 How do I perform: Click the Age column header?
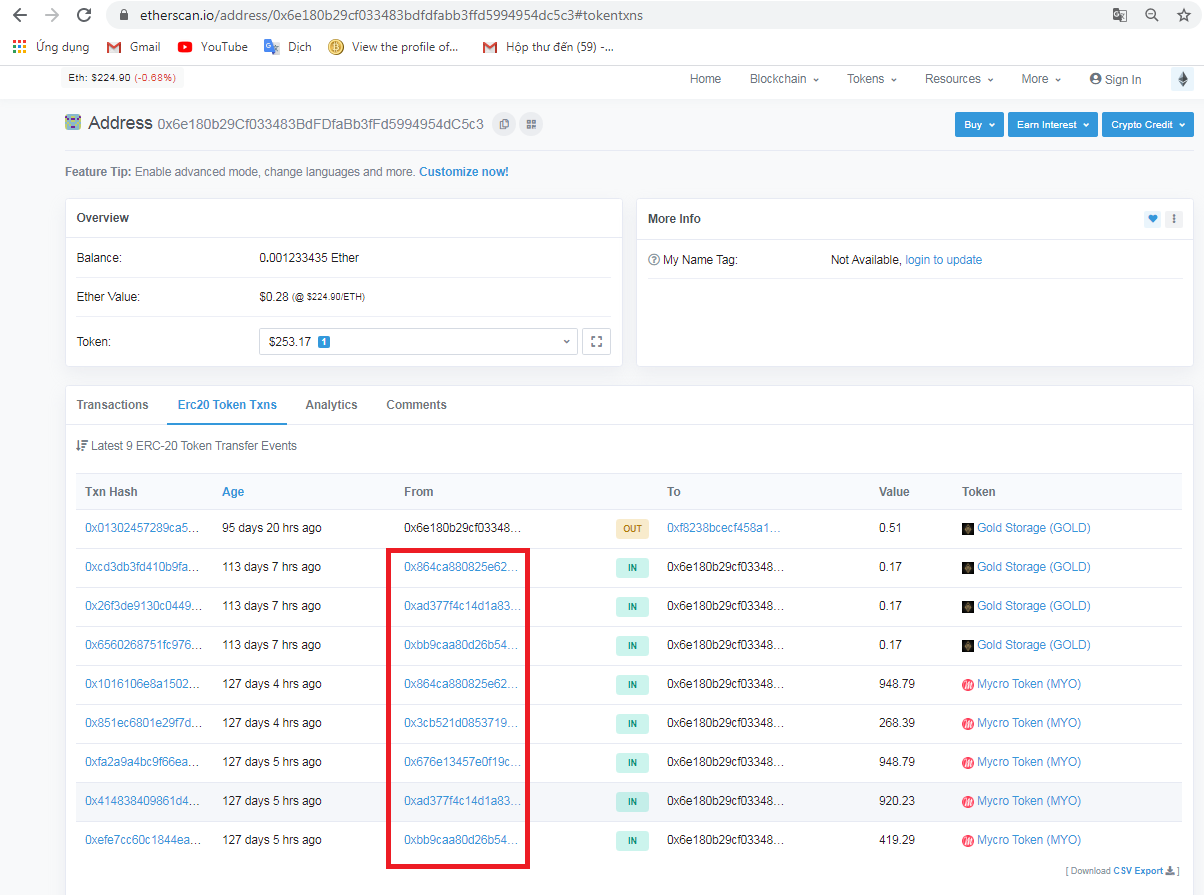[233, 492]
